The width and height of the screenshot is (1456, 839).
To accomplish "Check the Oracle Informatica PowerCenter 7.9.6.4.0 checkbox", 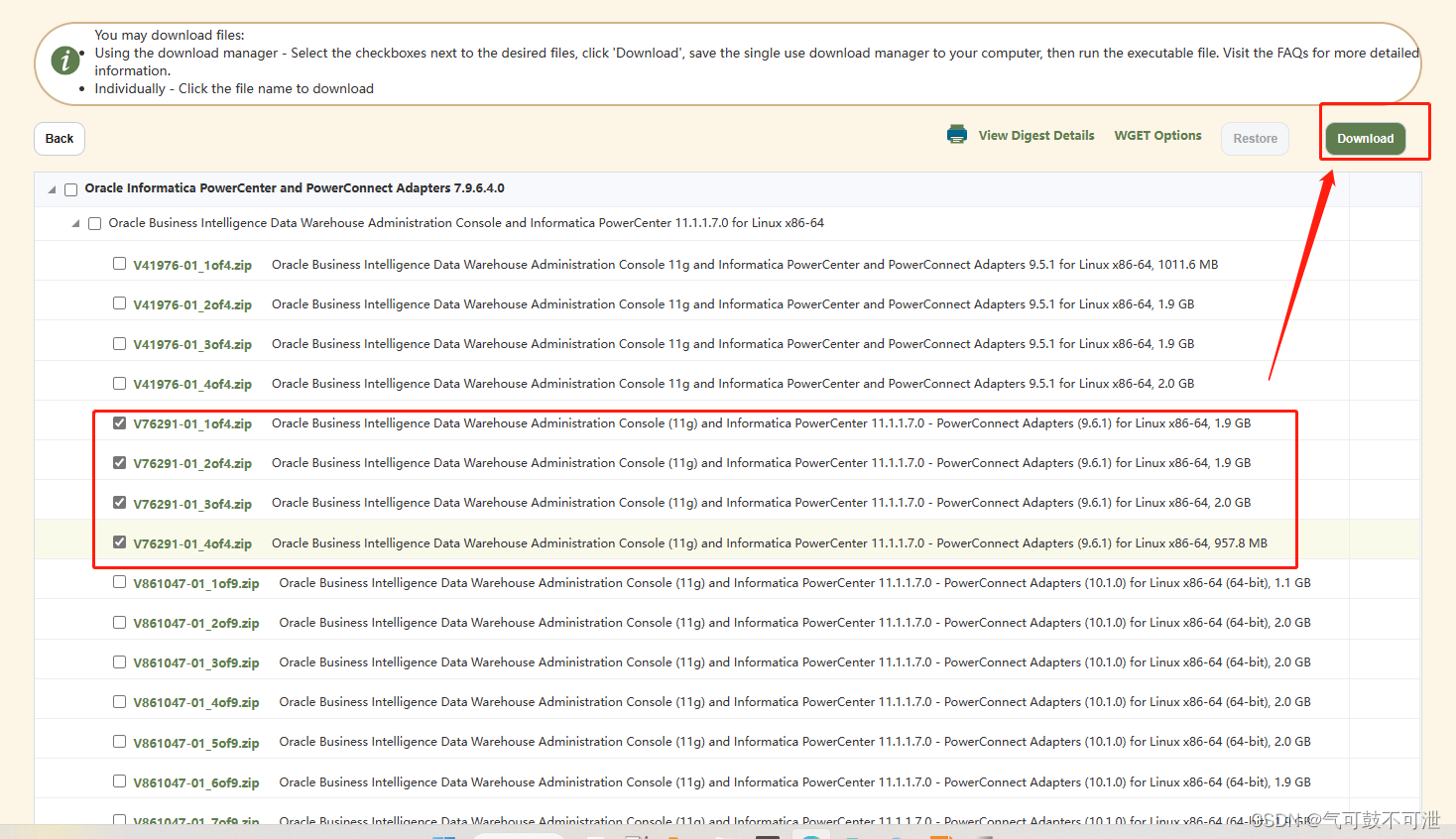I will (x=70, y=189).
